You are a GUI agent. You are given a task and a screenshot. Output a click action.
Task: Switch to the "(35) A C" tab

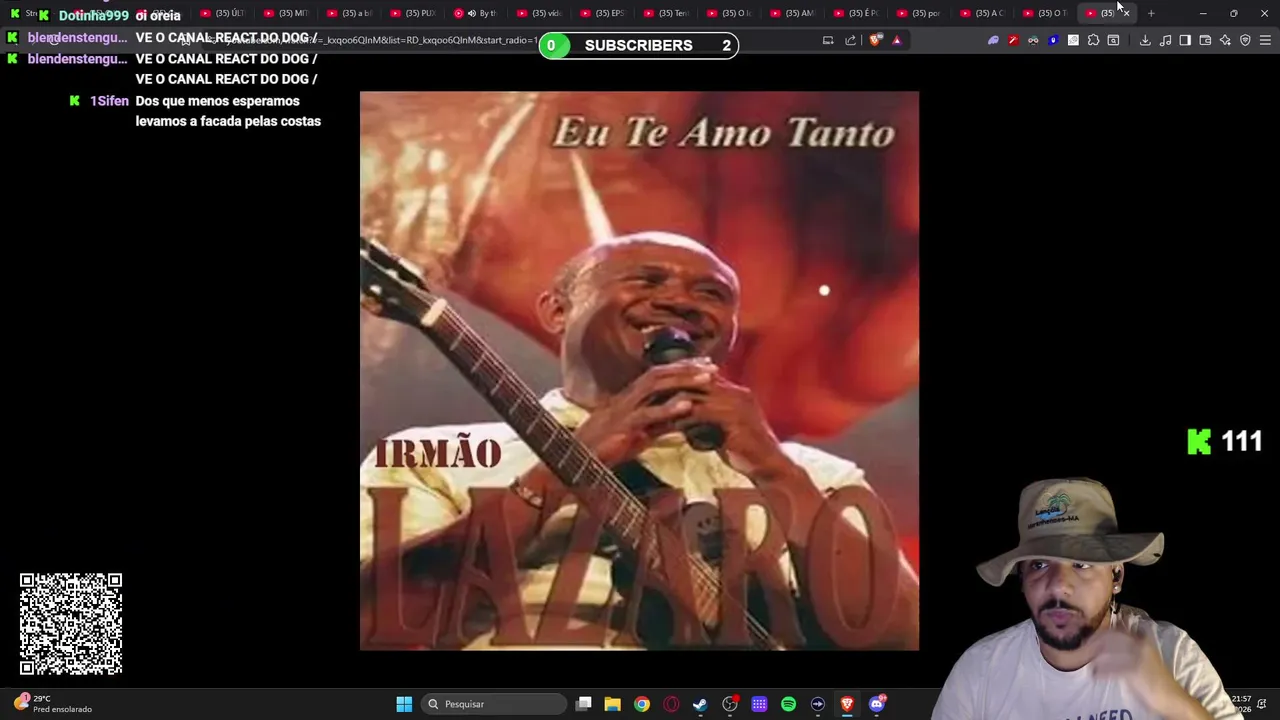pyautogui.click(x=984, y=13)
